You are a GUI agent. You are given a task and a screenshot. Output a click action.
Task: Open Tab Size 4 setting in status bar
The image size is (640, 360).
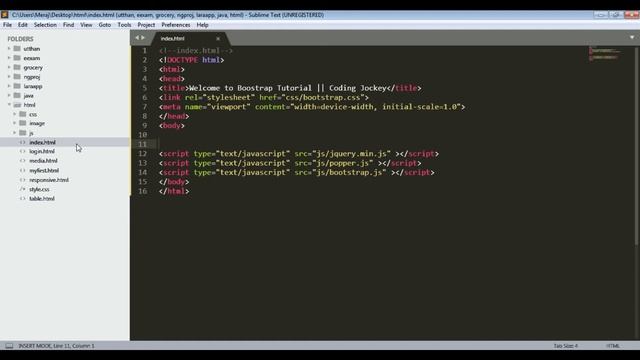(x=566, y=346)
